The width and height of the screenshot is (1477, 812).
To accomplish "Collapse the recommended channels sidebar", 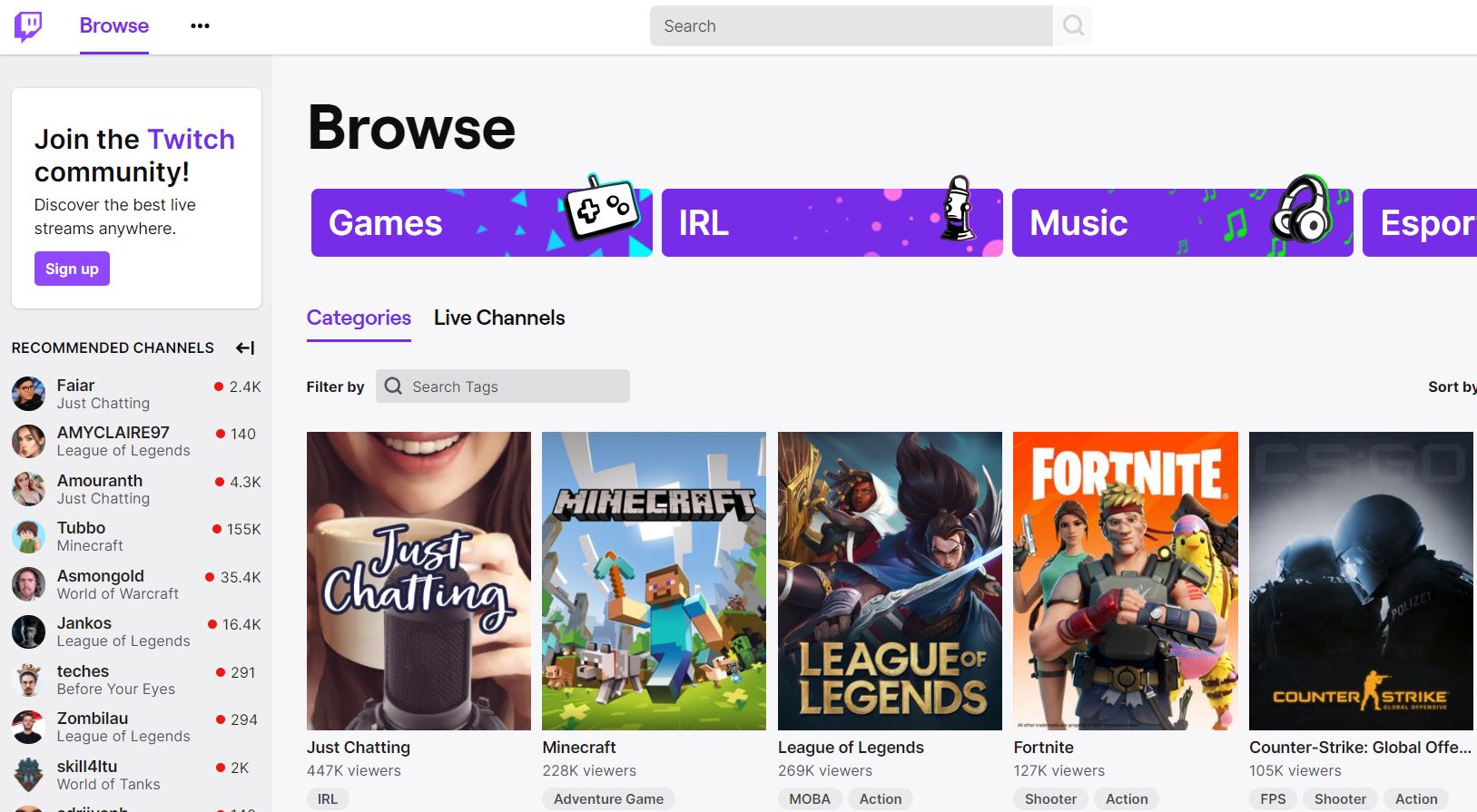I will (x=245, y=347).
